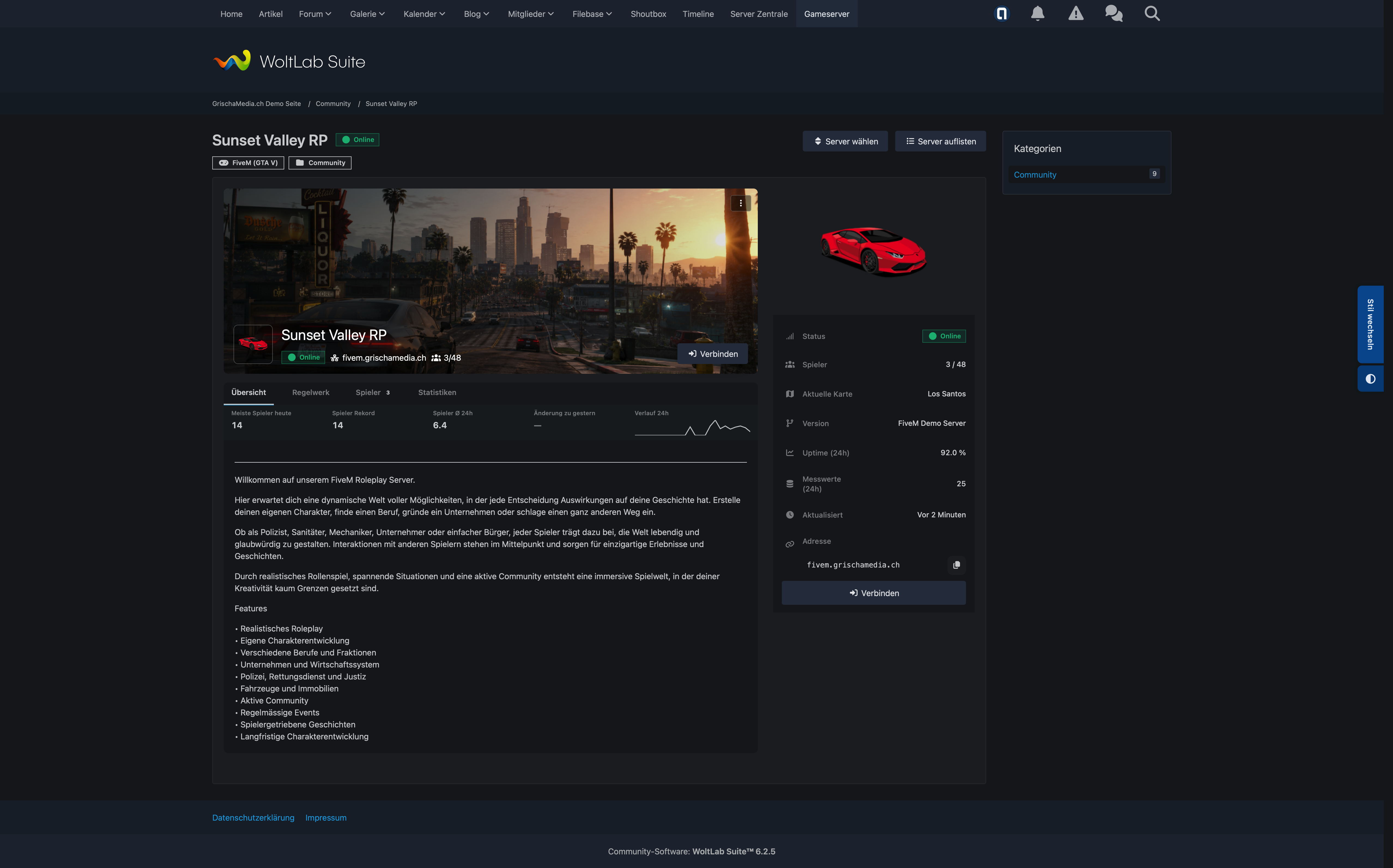Toggle dark mode with the half-circle icon
This screenshot has width=1393, height=868.
[x=1371, y=379]
